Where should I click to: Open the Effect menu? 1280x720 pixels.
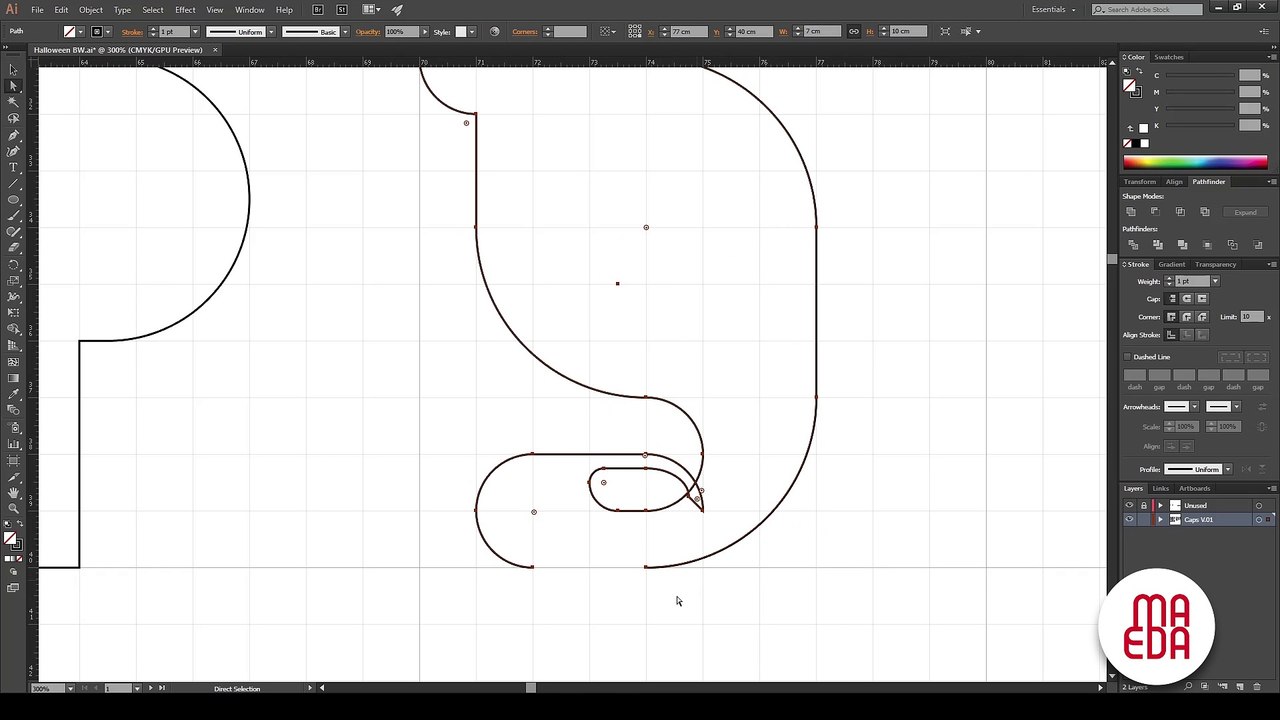click(185, 10)
